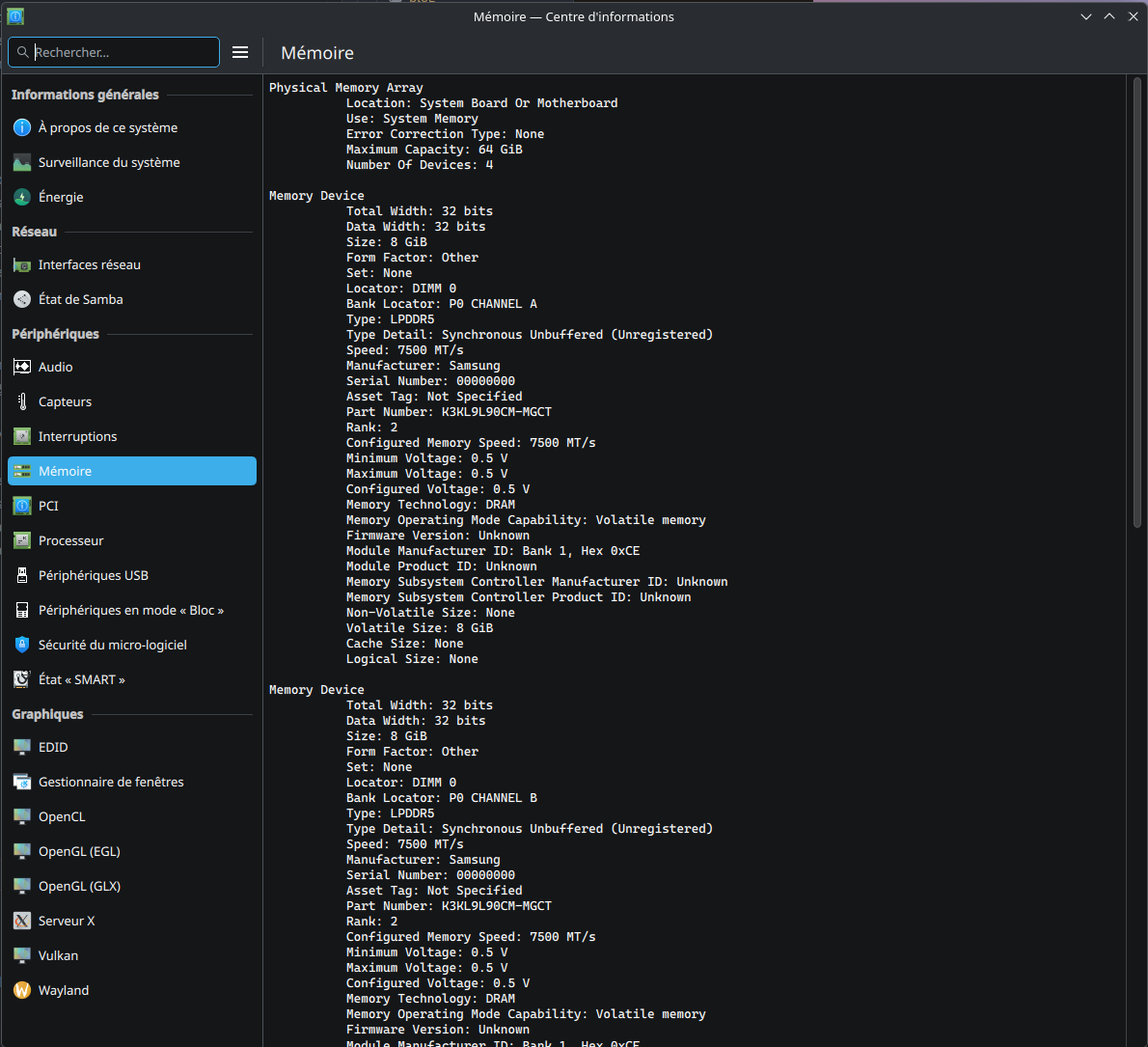
Task: Click the PCI icon
Action: (22, 506)
